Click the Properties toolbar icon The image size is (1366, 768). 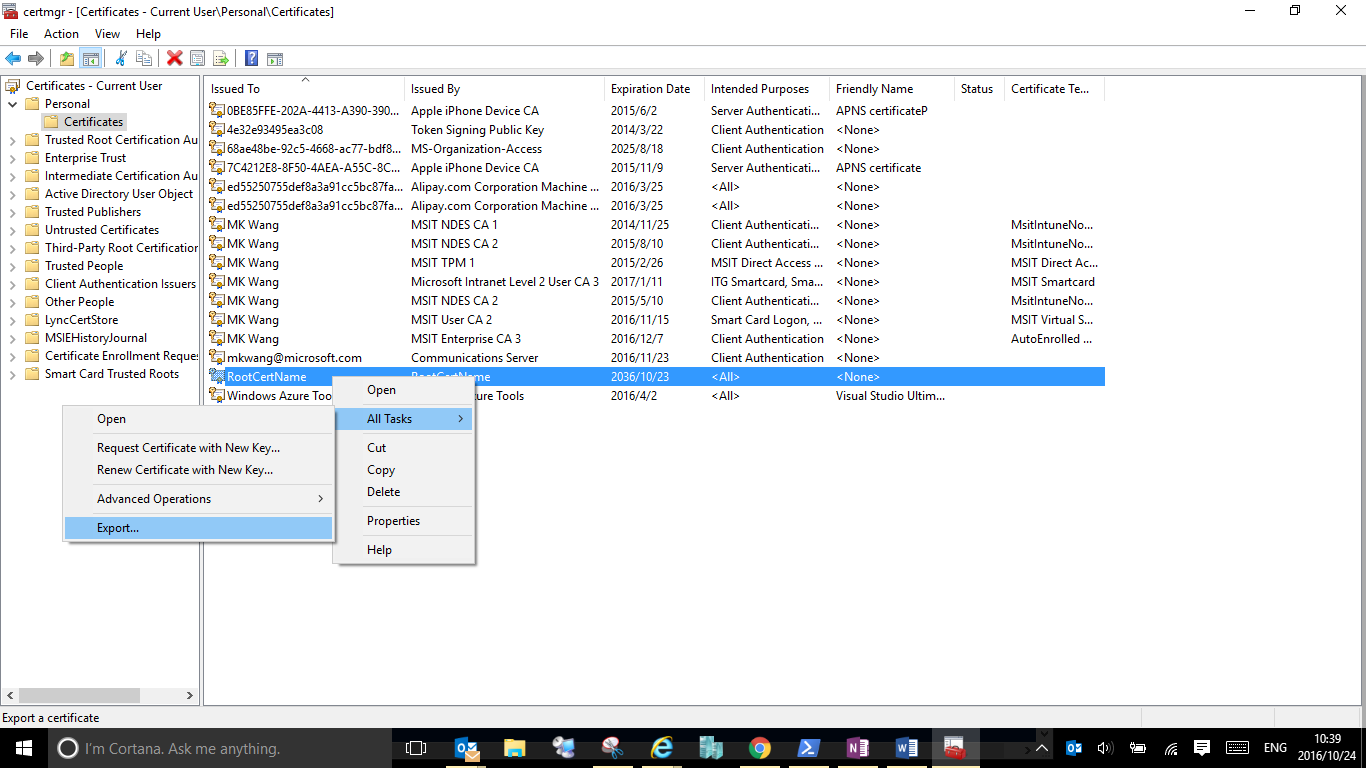point(198,59)
